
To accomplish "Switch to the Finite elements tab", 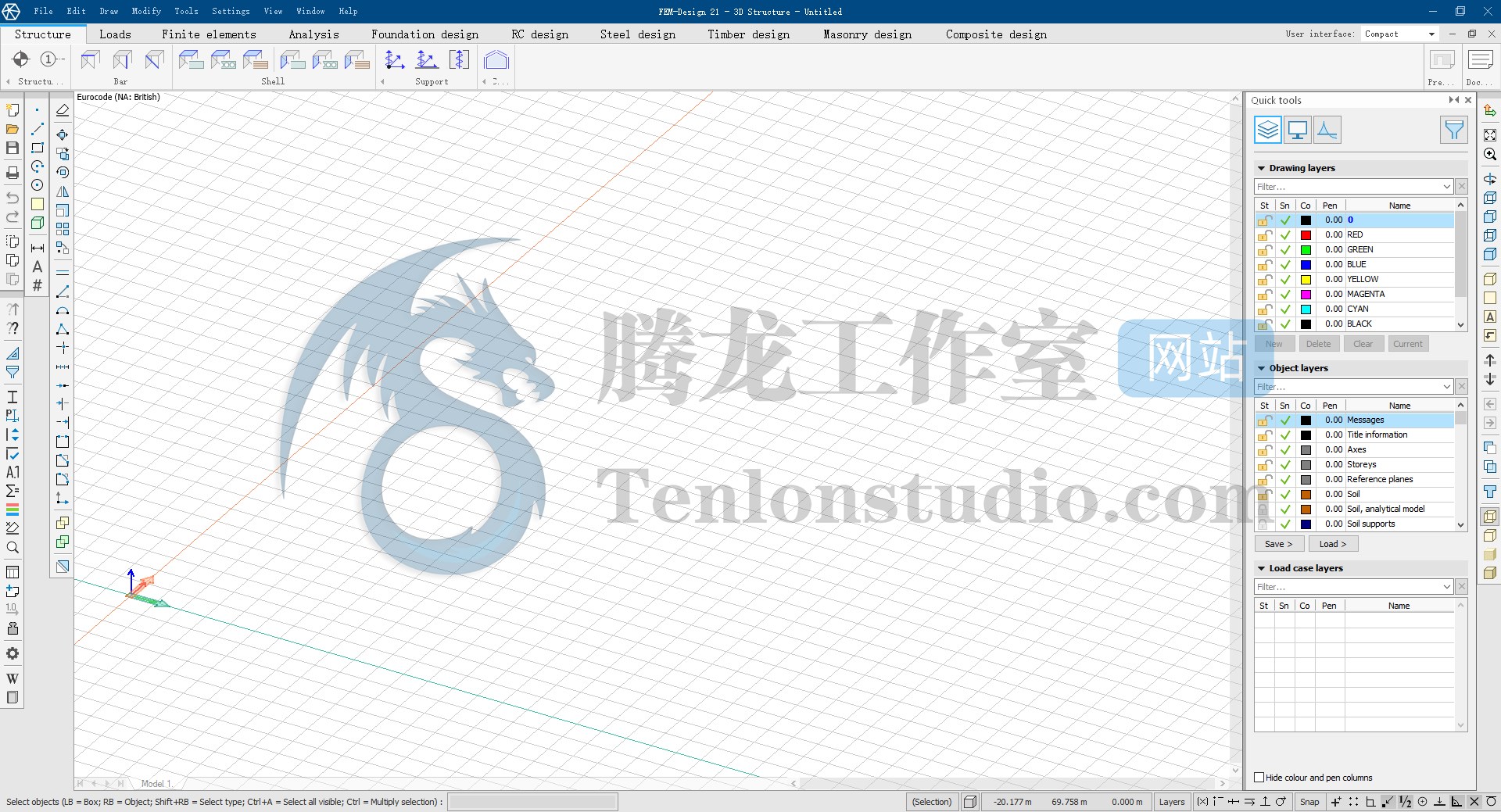I will (x=209, y=34).
